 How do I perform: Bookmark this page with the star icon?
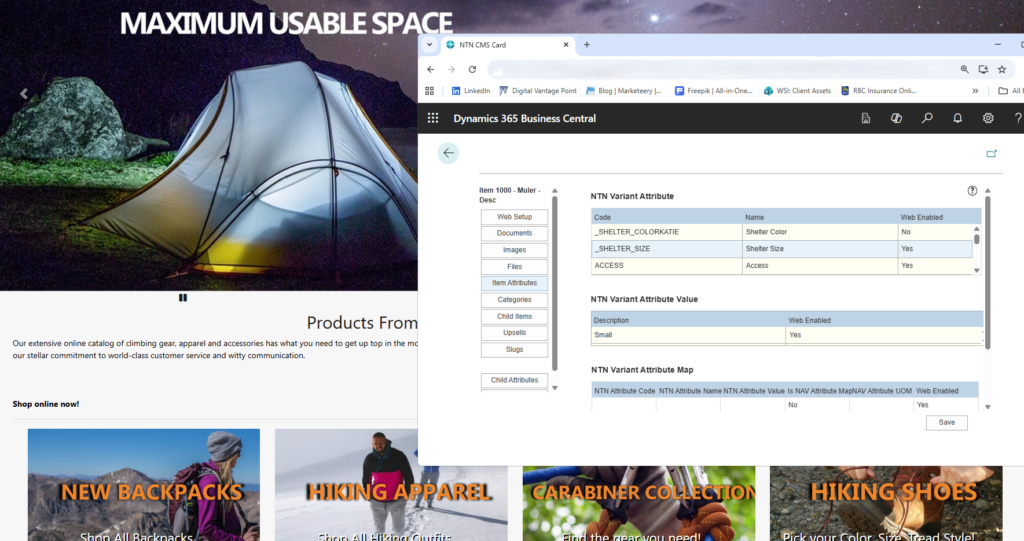pos(1001,70)
